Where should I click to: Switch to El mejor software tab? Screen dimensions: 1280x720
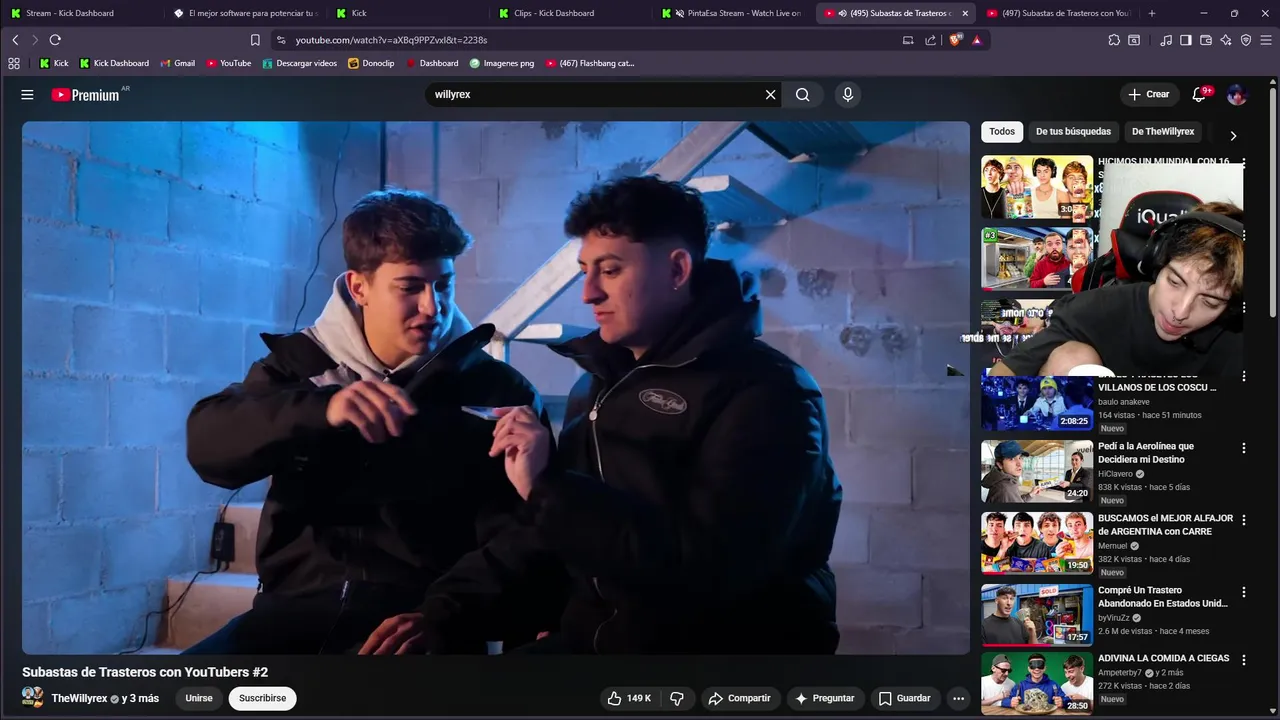(x=245, y=13)
